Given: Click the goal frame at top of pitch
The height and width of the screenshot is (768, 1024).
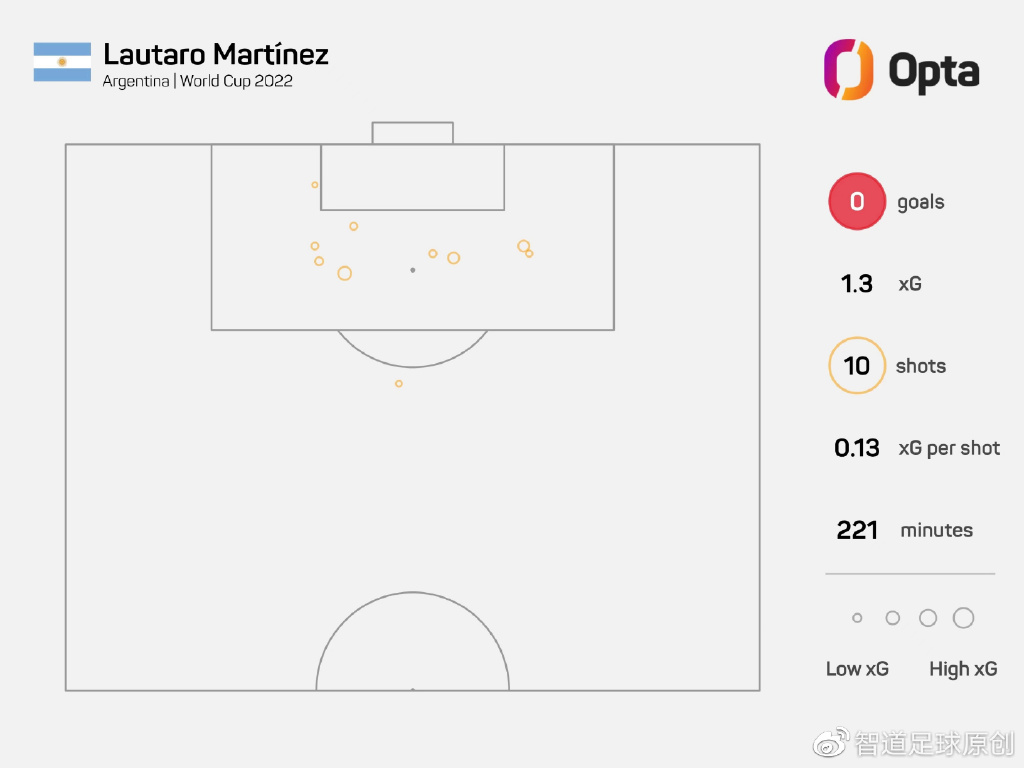Looking at the screenshot, I should [413, 133].
